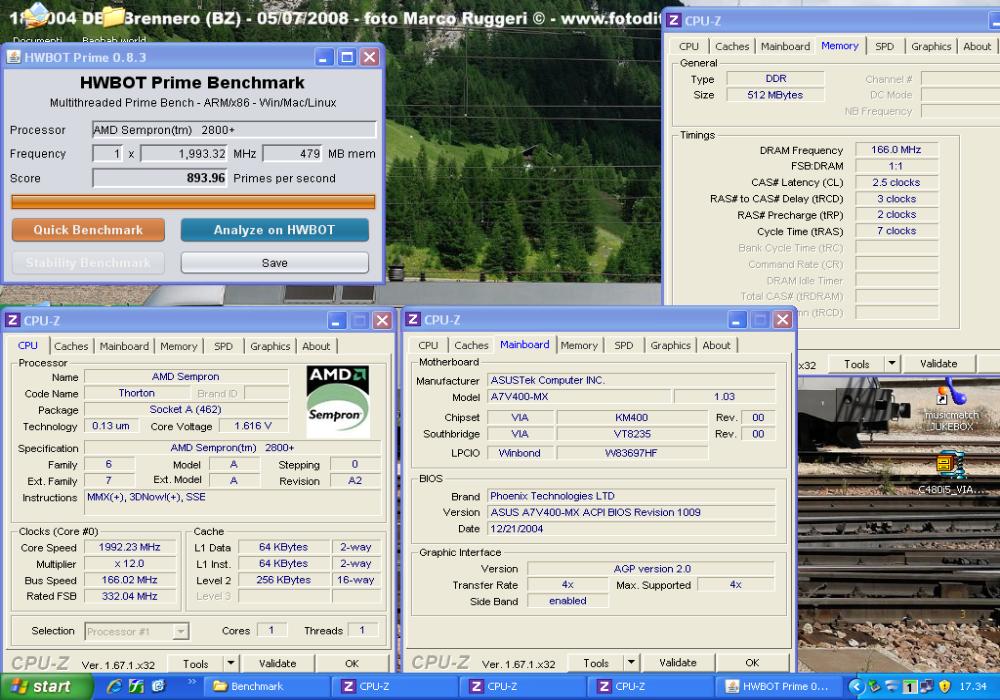The height and width of the screenshot is (700, 1000).
Task: Click the Model value A7V400-MX
Action: pos(579,397)
